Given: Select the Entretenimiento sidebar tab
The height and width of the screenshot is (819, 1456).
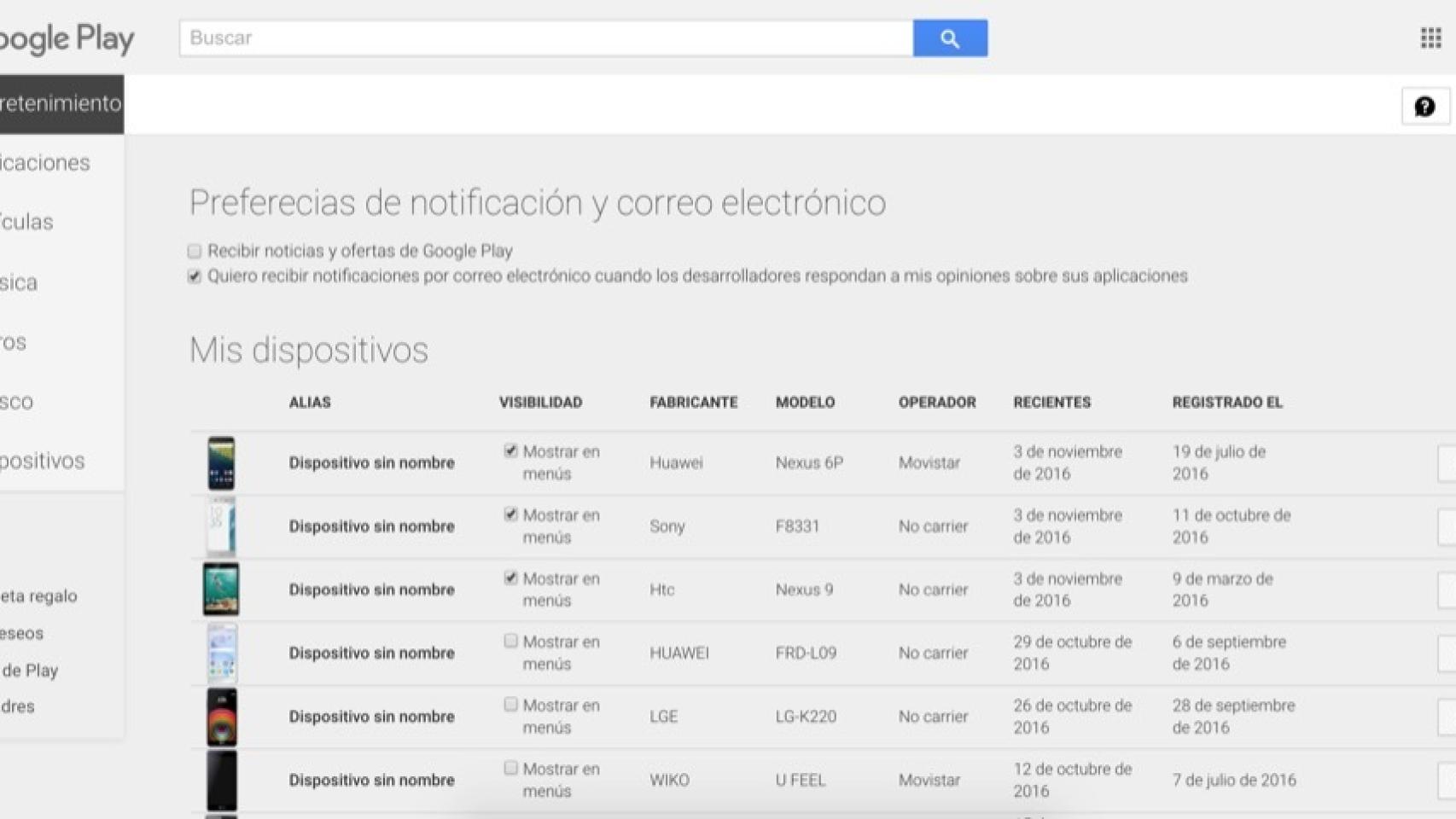Looking at the screenshot, I should [61, 104].
